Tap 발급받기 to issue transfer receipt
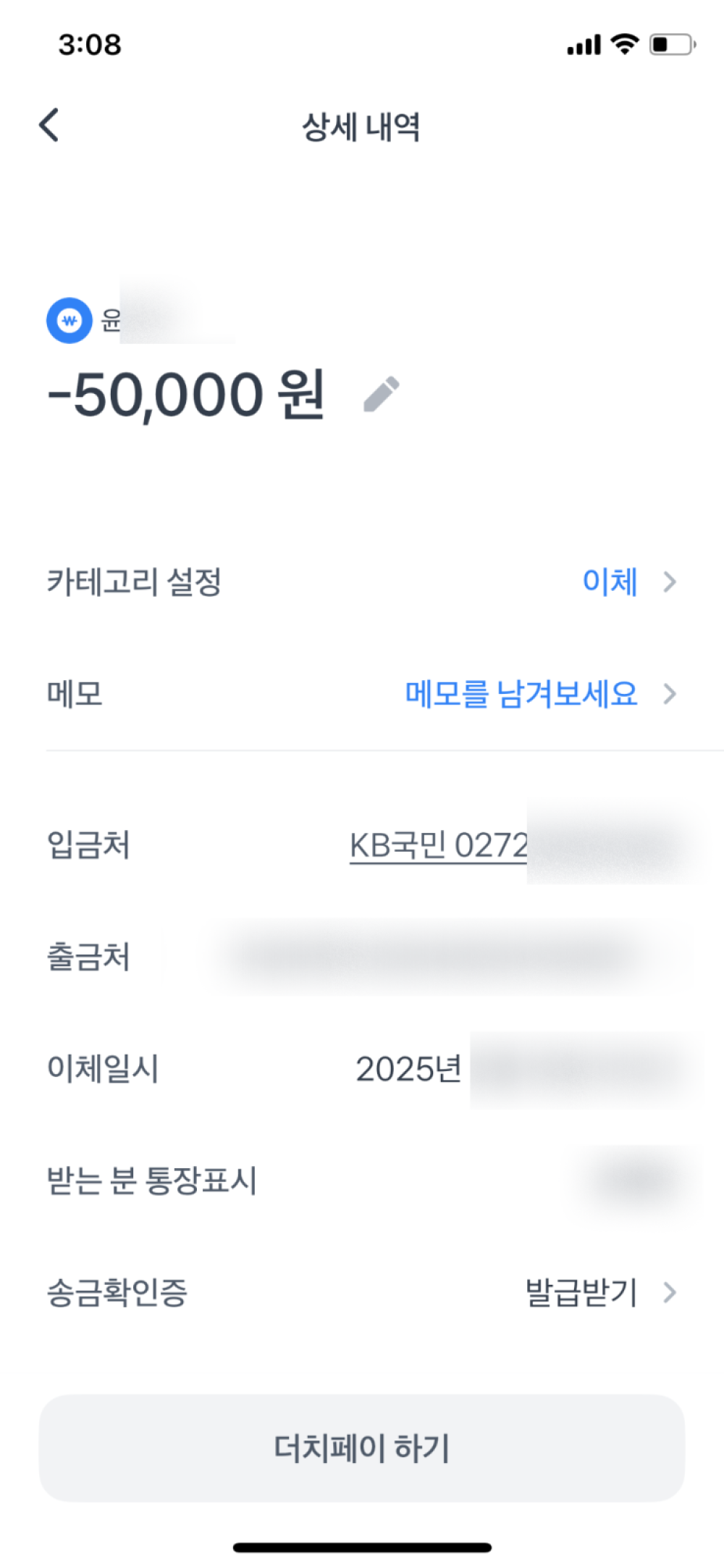This screenshot has width=724, height=1568. (x=581, y=1292)
